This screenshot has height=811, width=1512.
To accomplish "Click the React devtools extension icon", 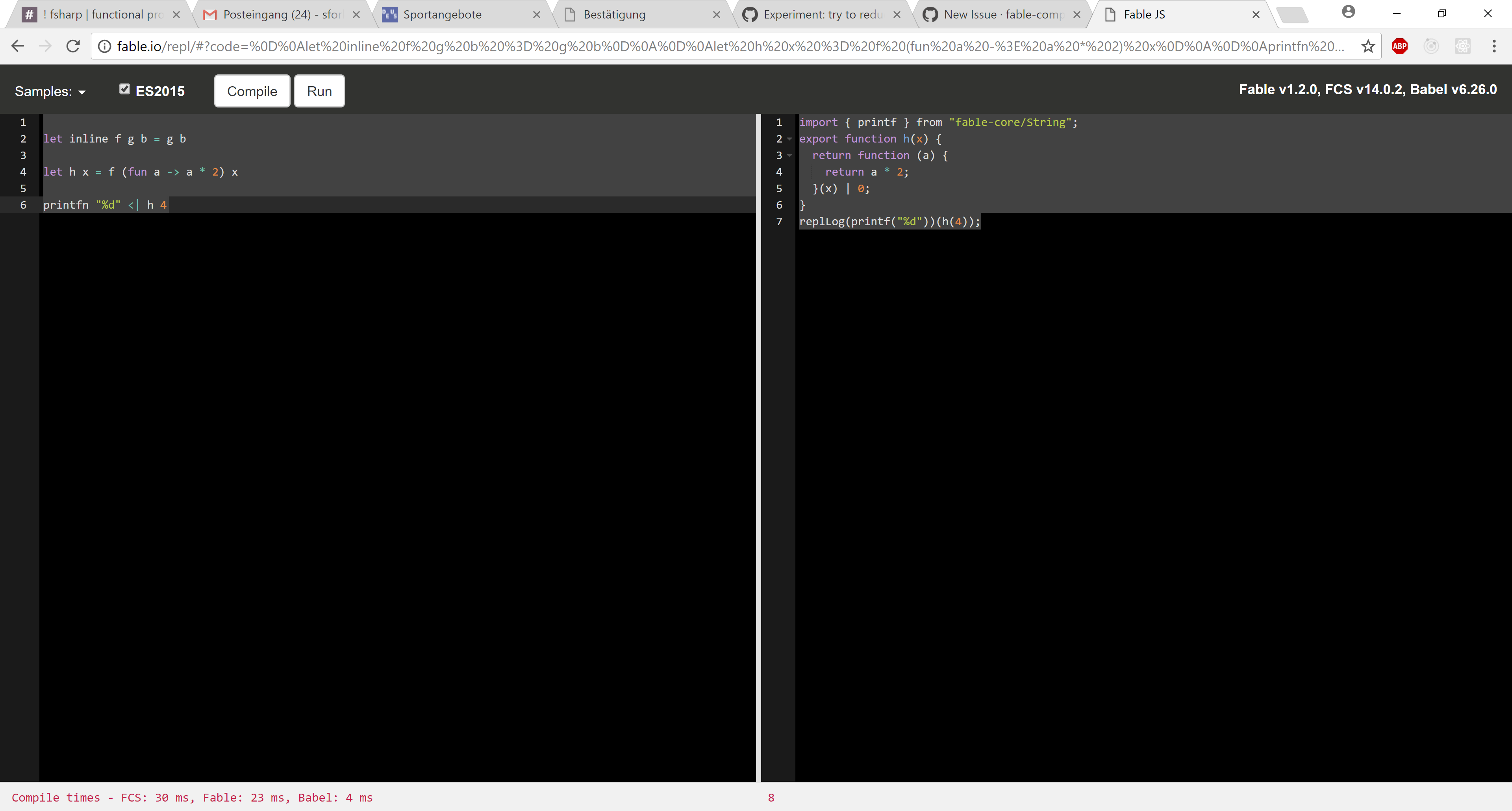I will point(1462,46).
